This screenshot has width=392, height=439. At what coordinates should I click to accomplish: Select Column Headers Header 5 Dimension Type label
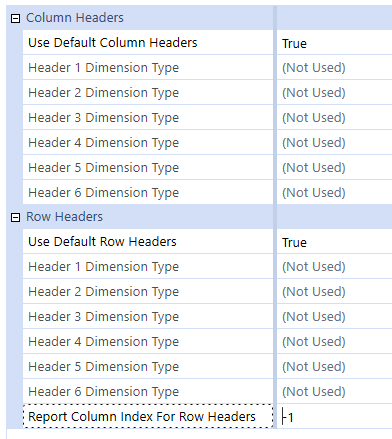tap(104, 168)
